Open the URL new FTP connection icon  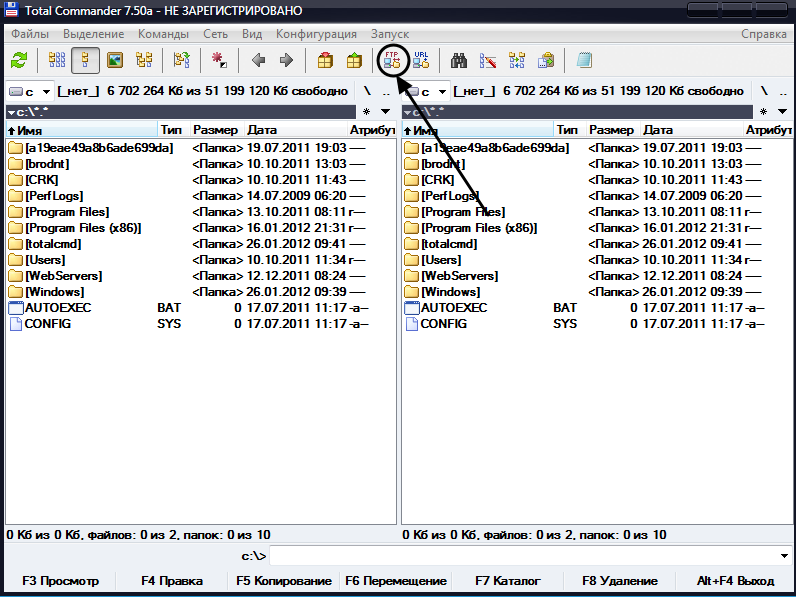click(421, 60)
